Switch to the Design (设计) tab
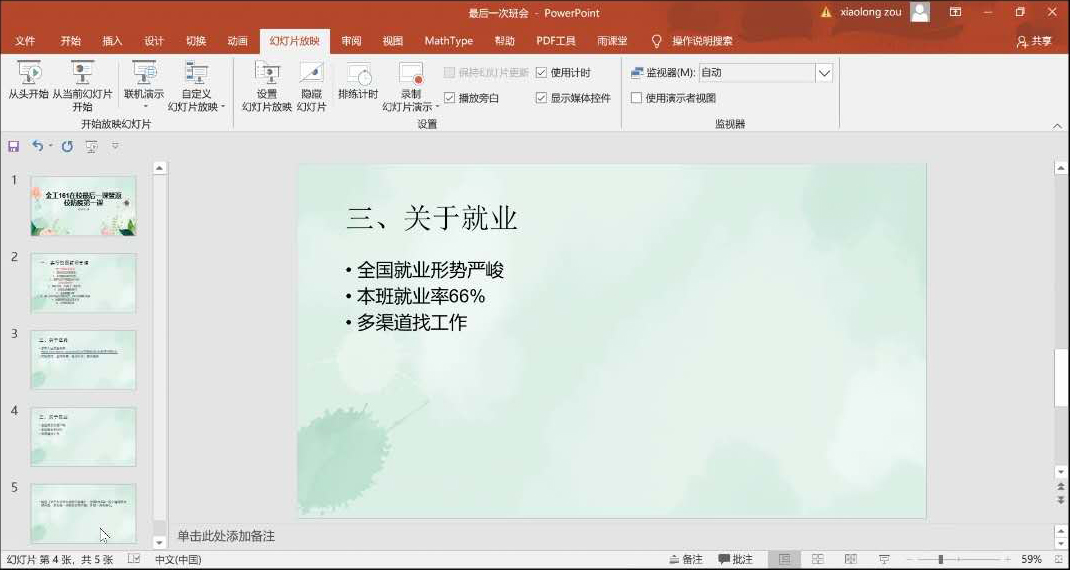 pyautogui.click(x=154, y=41)
